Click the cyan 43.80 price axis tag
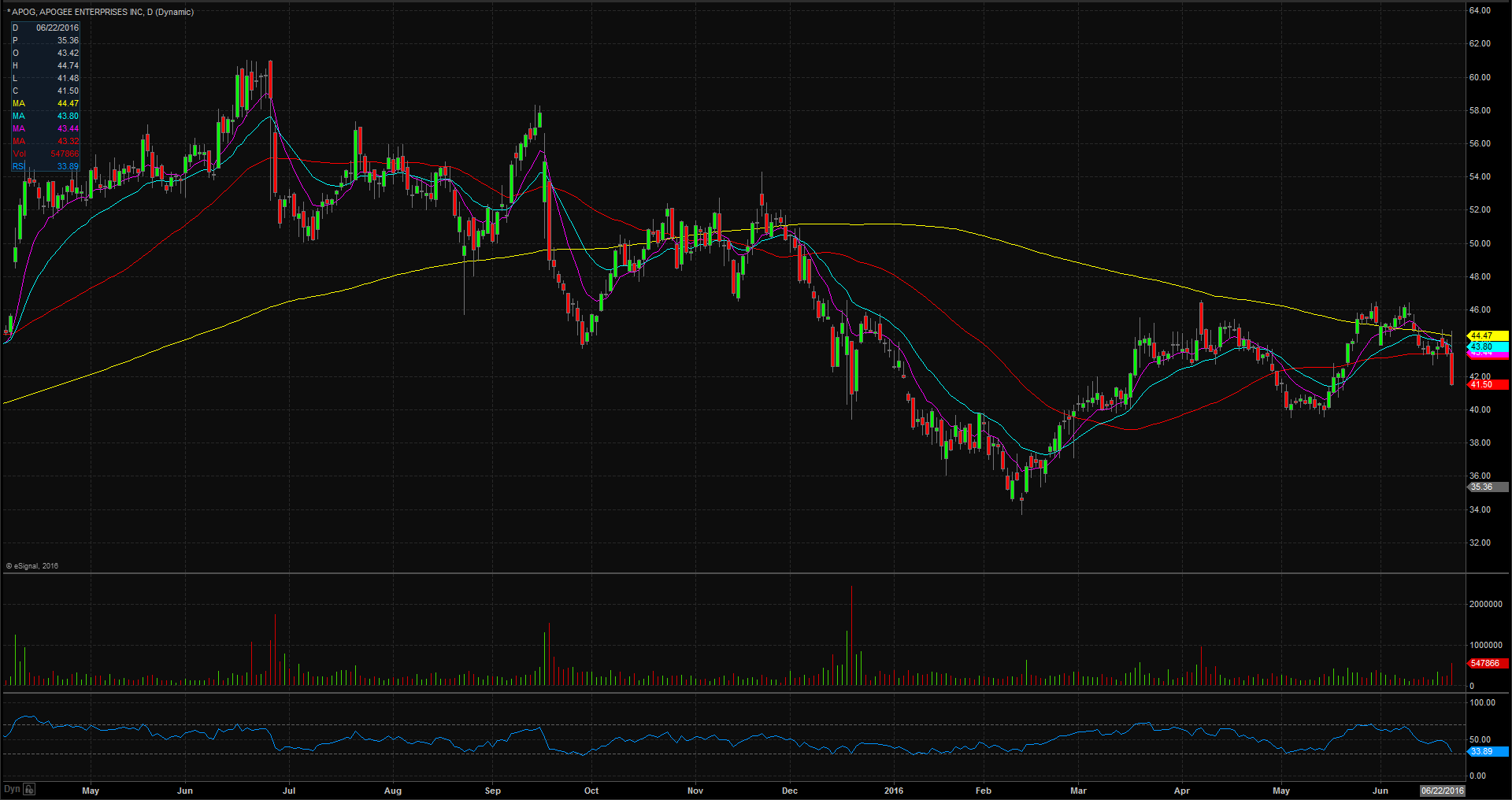Screen dimensions: 1512x800 1488,346
